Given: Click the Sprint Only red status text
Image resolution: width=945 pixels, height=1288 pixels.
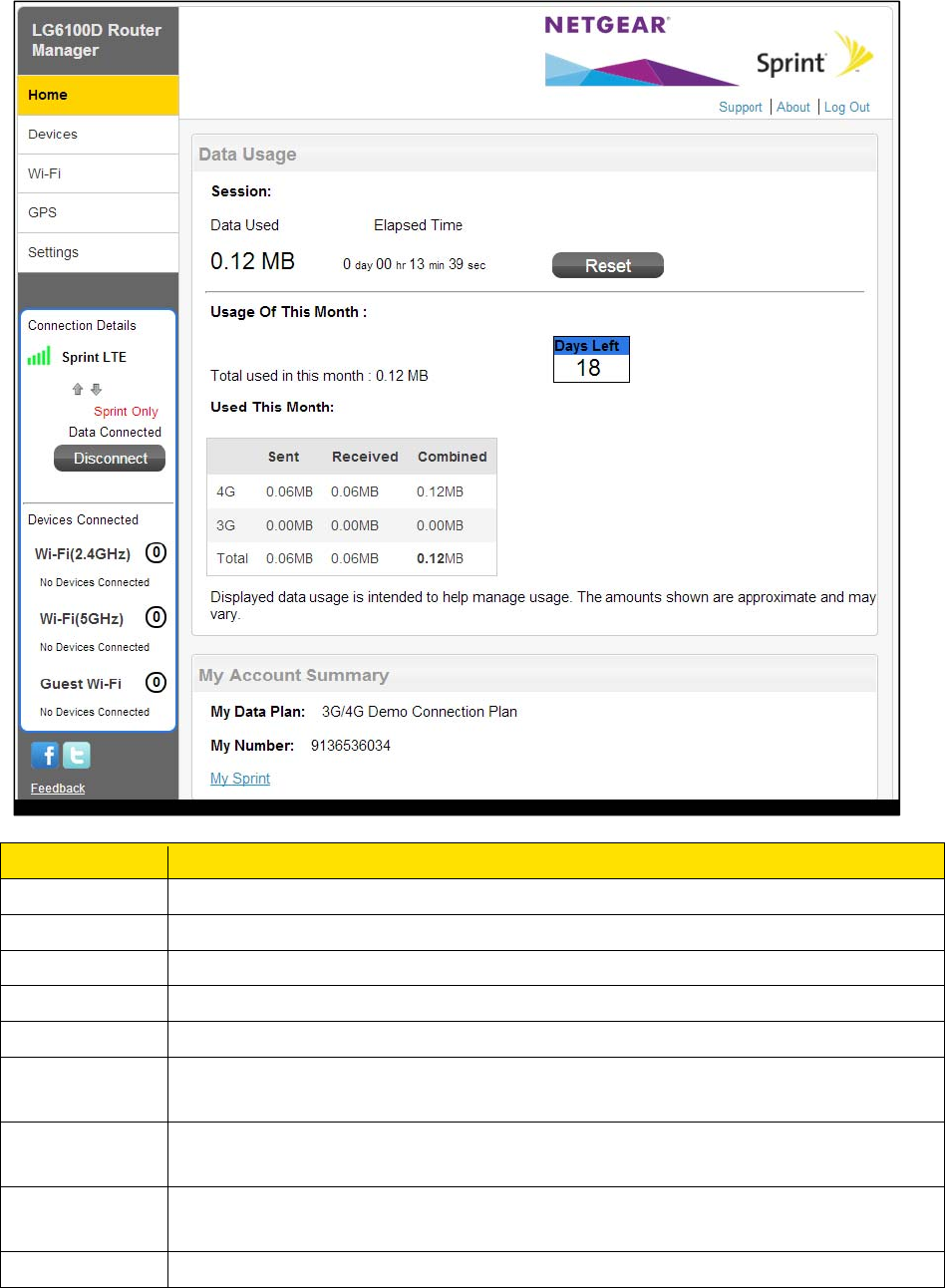Looking at the screenshot, I should tap(126, 412).
